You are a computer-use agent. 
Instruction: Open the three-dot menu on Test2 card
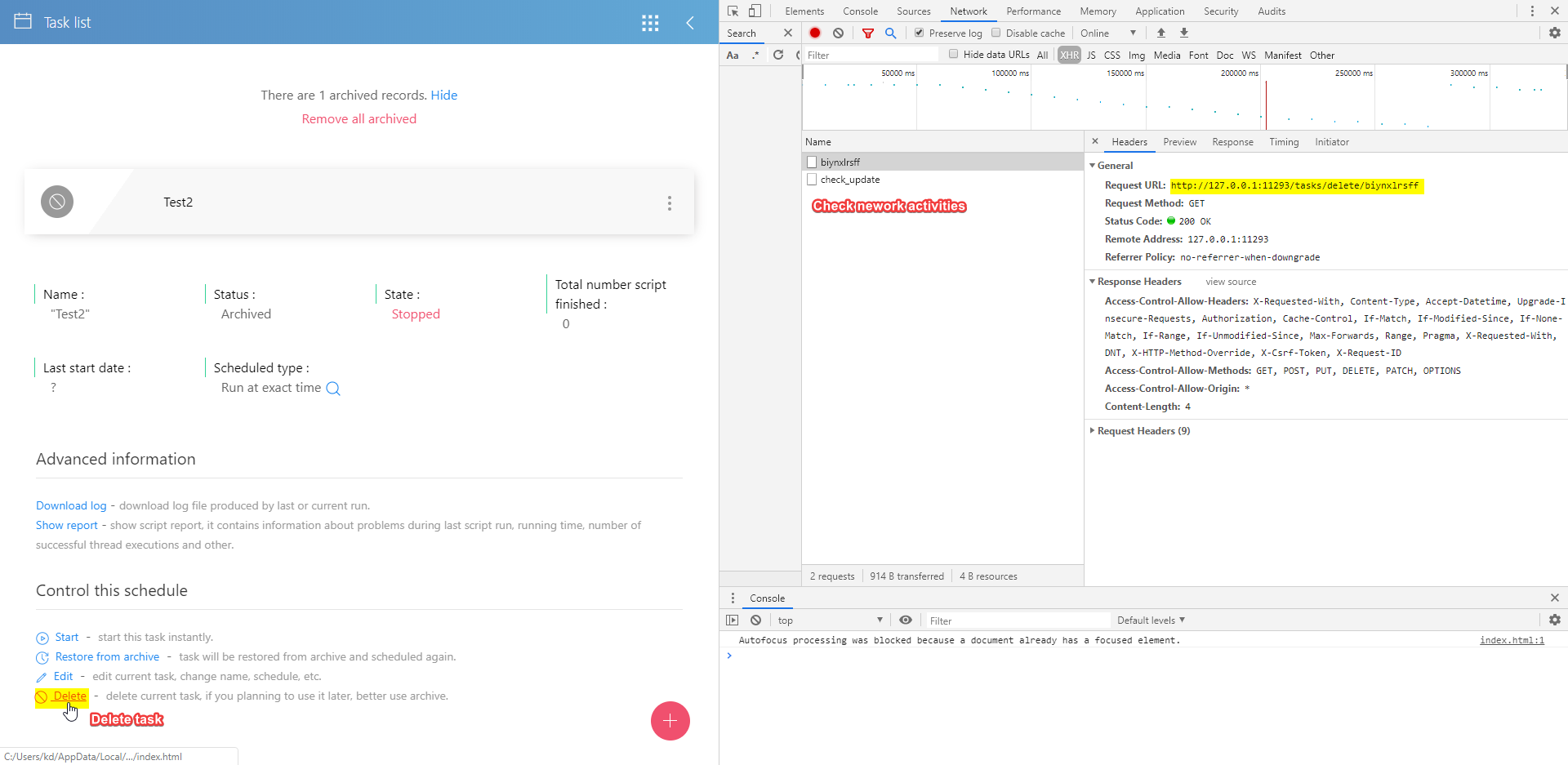click(670, 203)
